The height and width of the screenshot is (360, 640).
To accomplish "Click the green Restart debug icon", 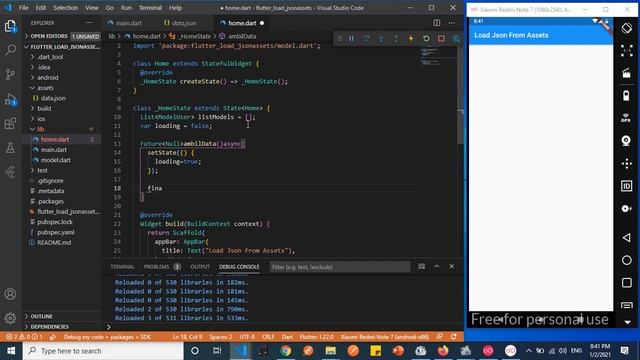I will tap(426, 38).
